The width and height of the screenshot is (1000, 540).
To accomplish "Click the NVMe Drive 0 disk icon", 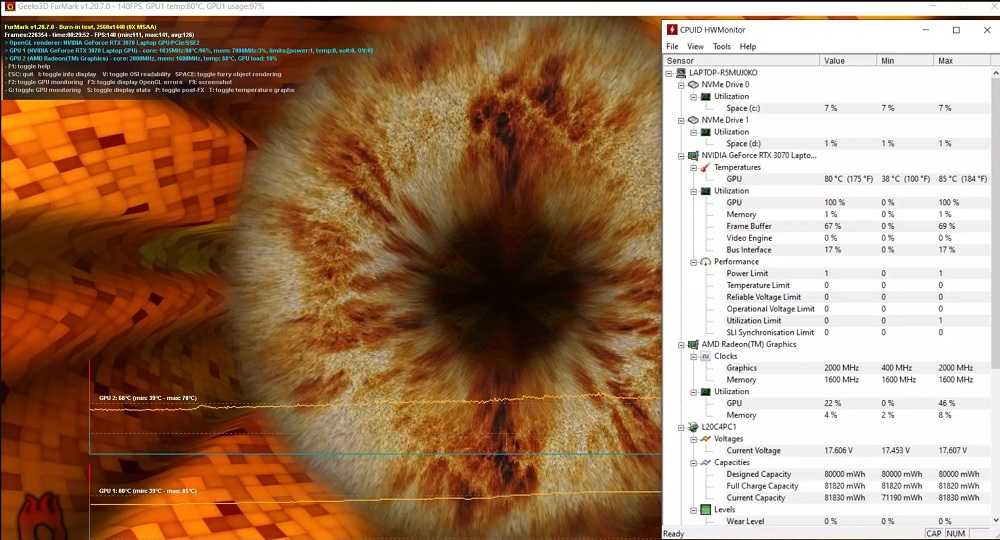I will (x=692, y=85).
